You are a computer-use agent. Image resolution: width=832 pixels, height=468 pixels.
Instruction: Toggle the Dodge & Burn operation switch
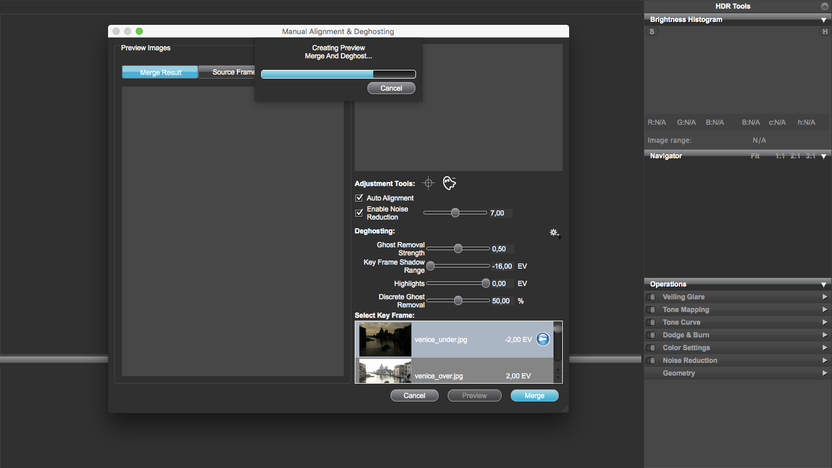point(652,335)
